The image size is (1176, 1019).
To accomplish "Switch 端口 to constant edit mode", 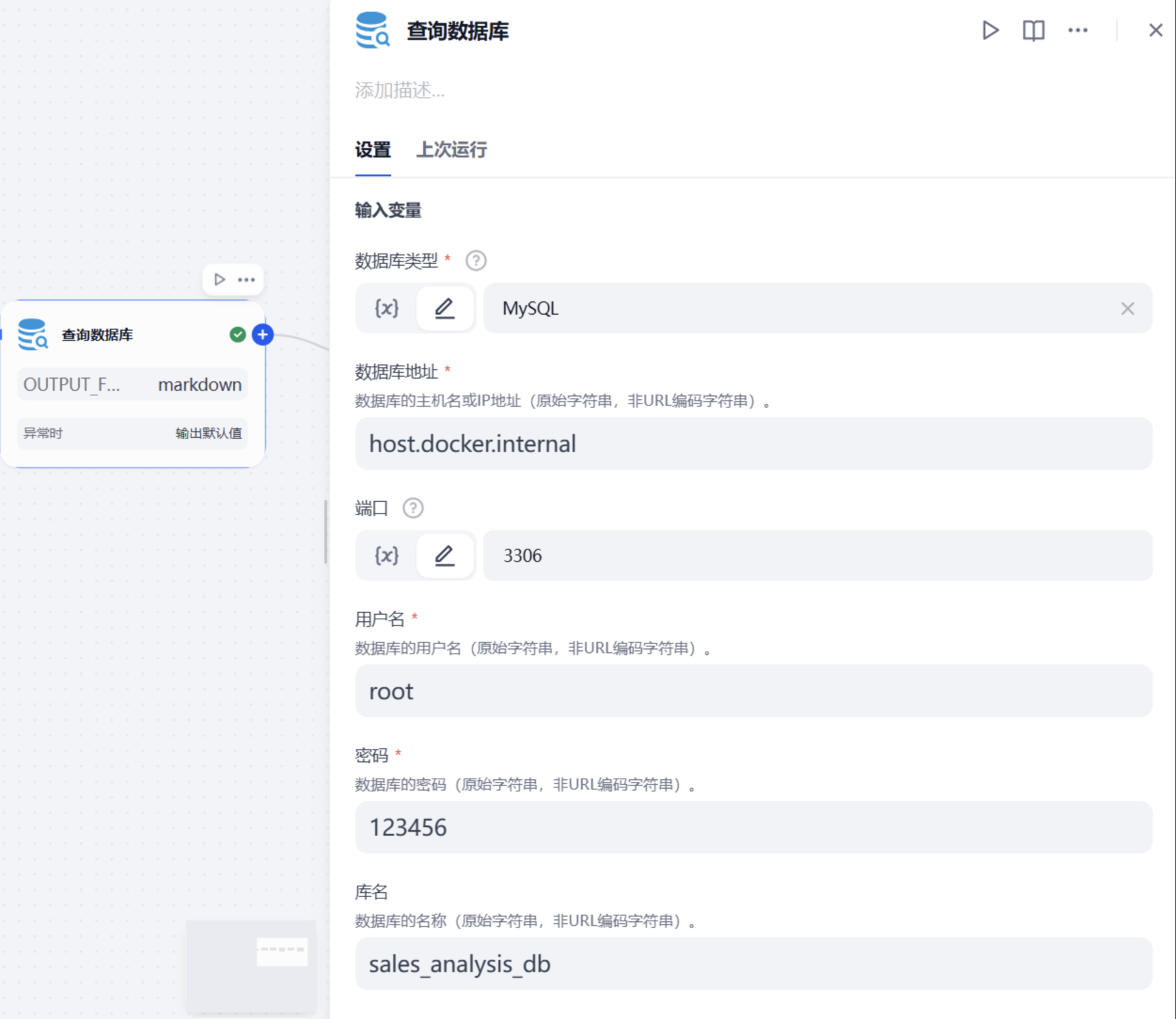I will [x=445, y=556].
